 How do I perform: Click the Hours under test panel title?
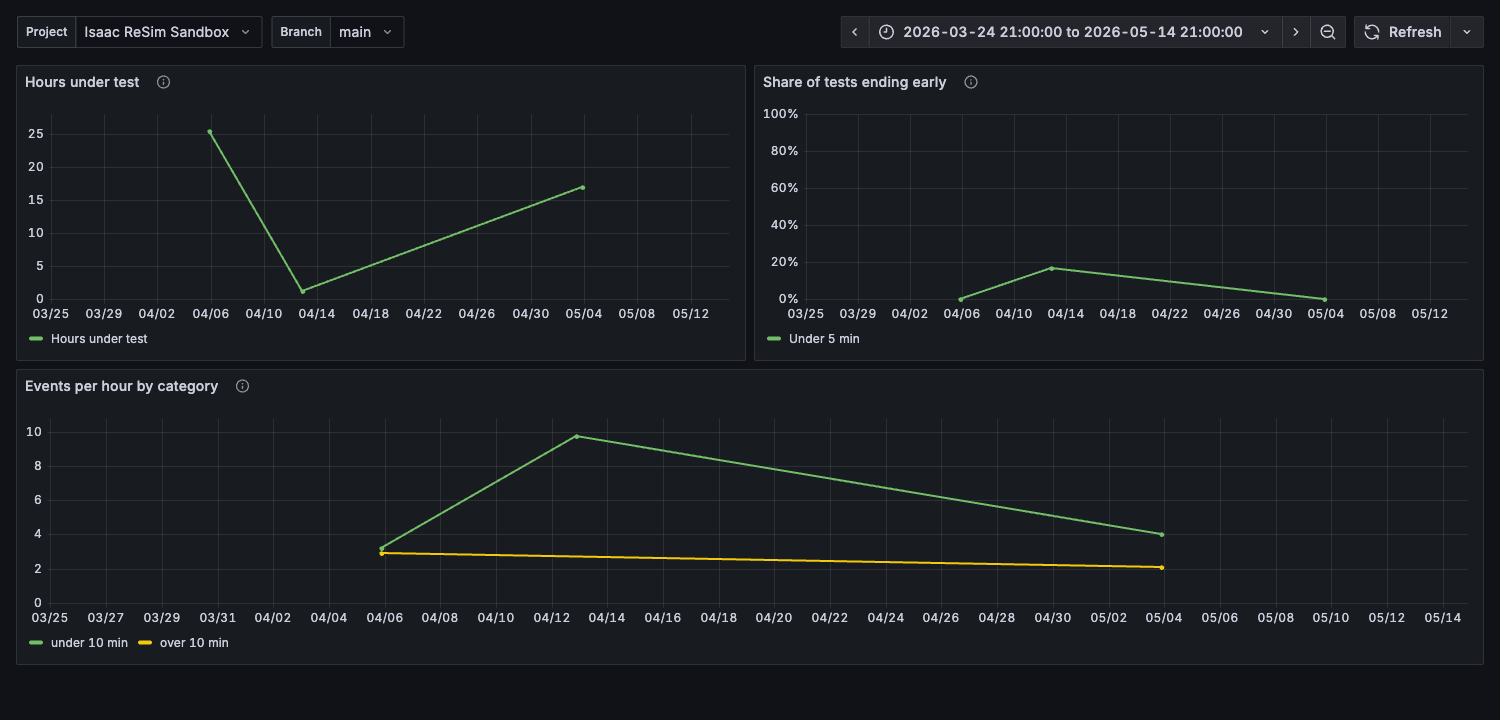coord(82,82)
